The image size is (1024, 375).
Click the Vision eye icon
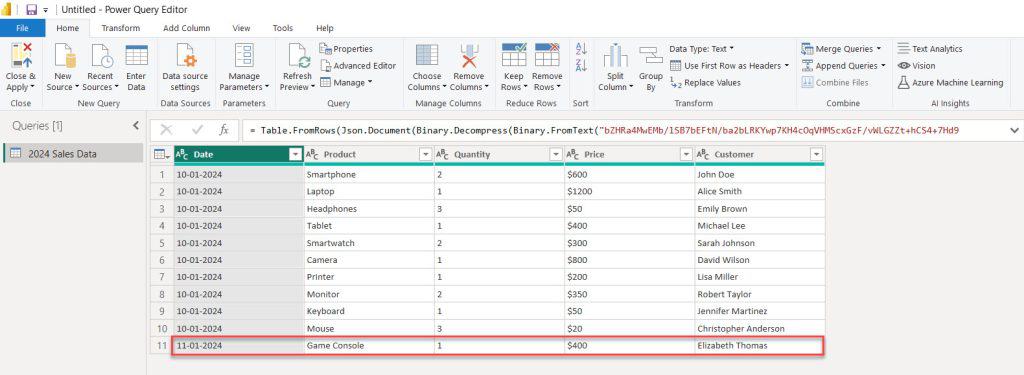(904, 66)
